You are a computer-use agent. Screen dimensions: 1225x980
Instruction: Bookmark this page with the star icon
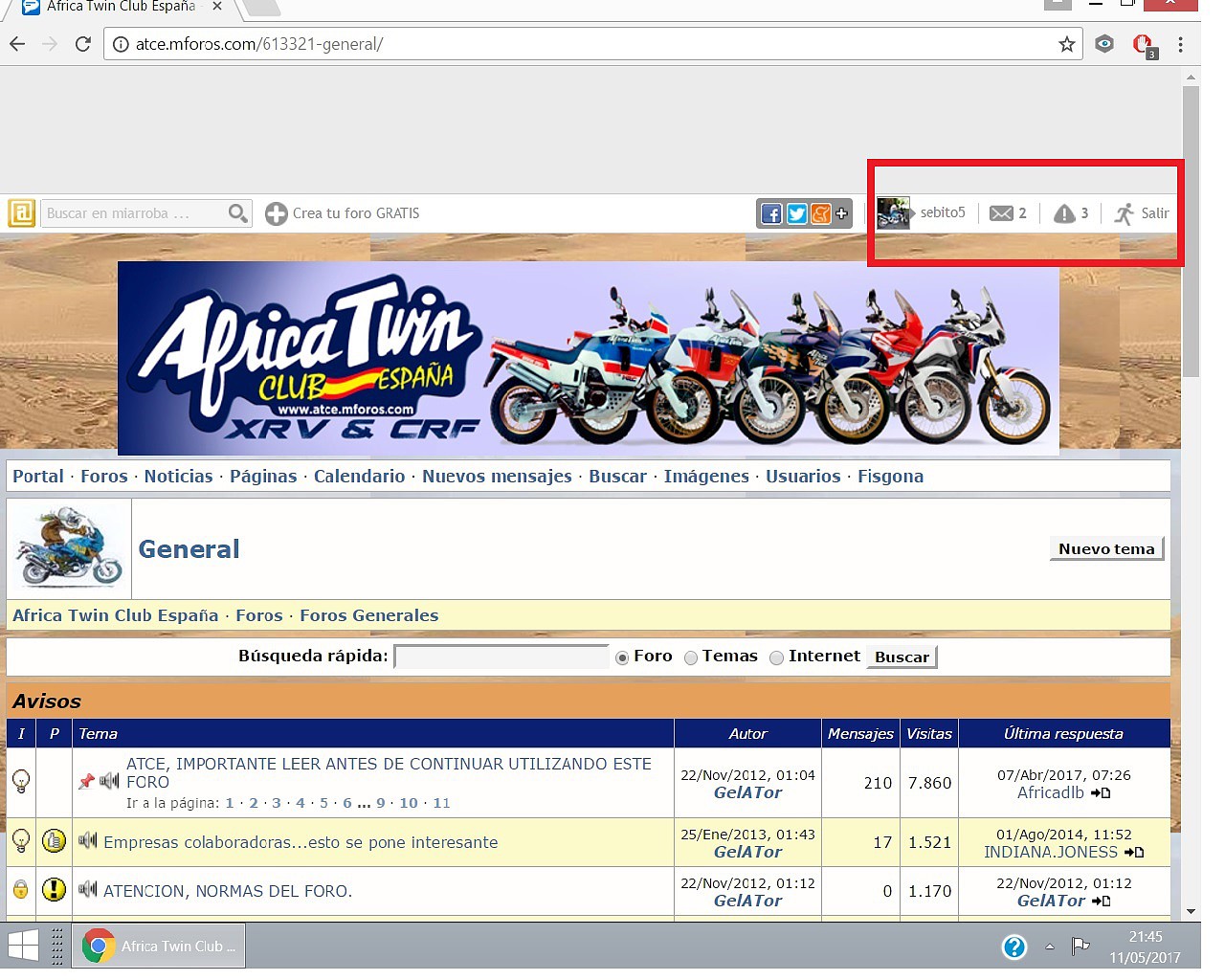point(1066,44)
